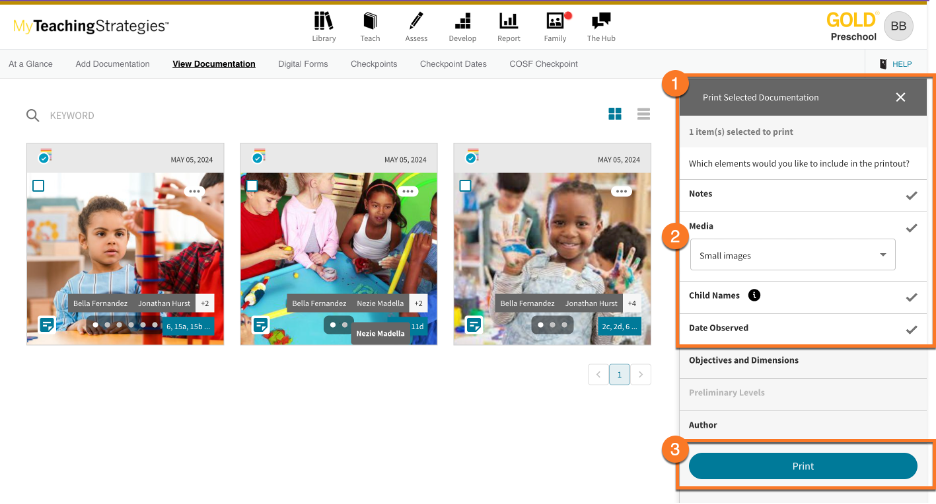936x504 pixels.
Task: Select checkbox on second documentation card
Action: (252, 186)
